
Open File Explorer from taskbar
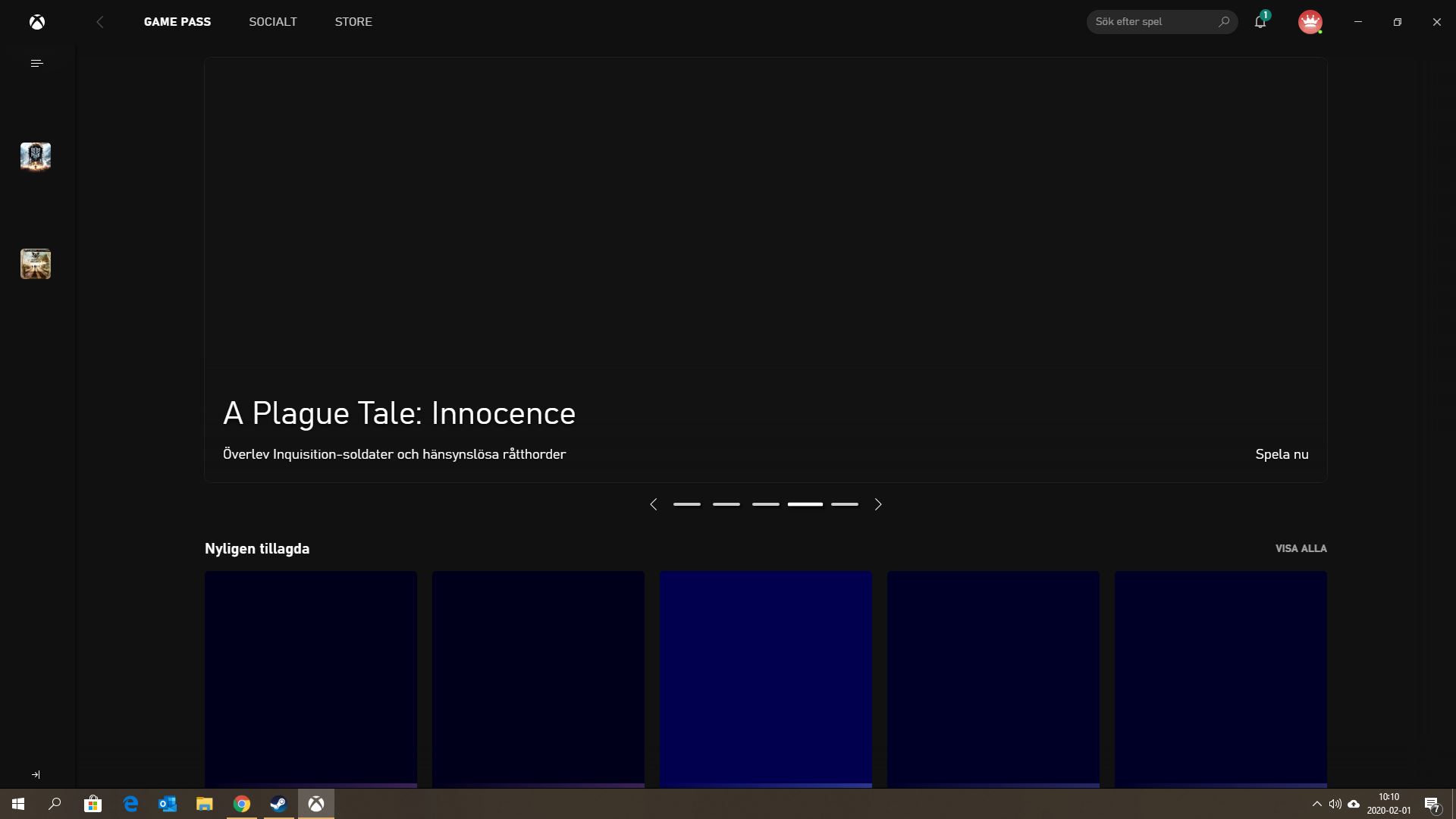click(x=205, y=804)
